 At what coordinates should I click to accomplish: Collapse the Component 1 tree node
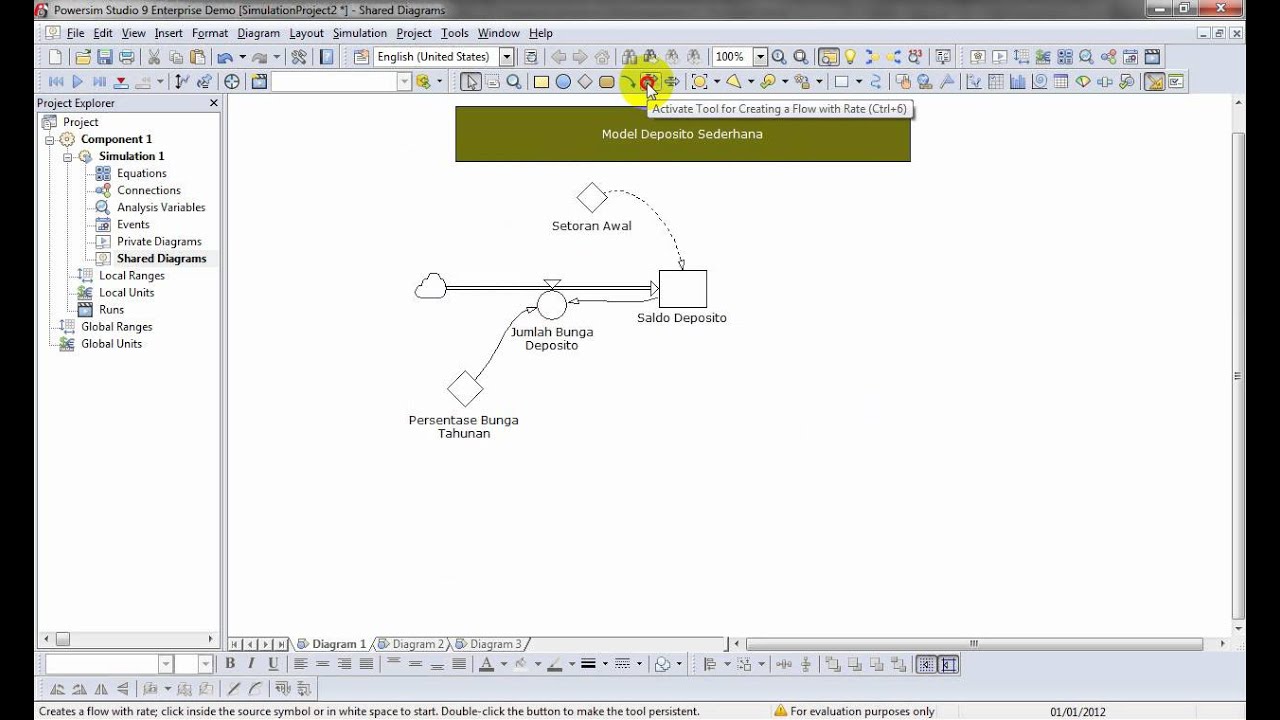(x=50, y=139)
